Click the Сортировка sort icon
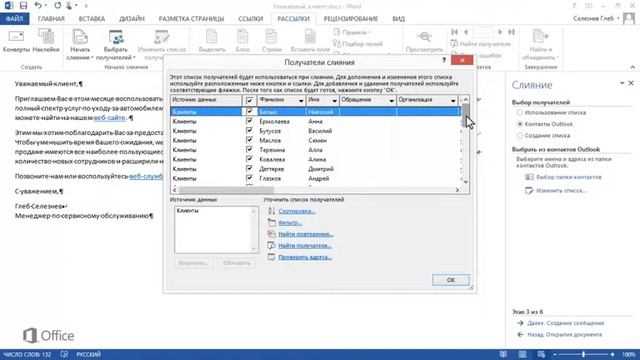Screen dimensions: 640x360 [x=271, y=211]
